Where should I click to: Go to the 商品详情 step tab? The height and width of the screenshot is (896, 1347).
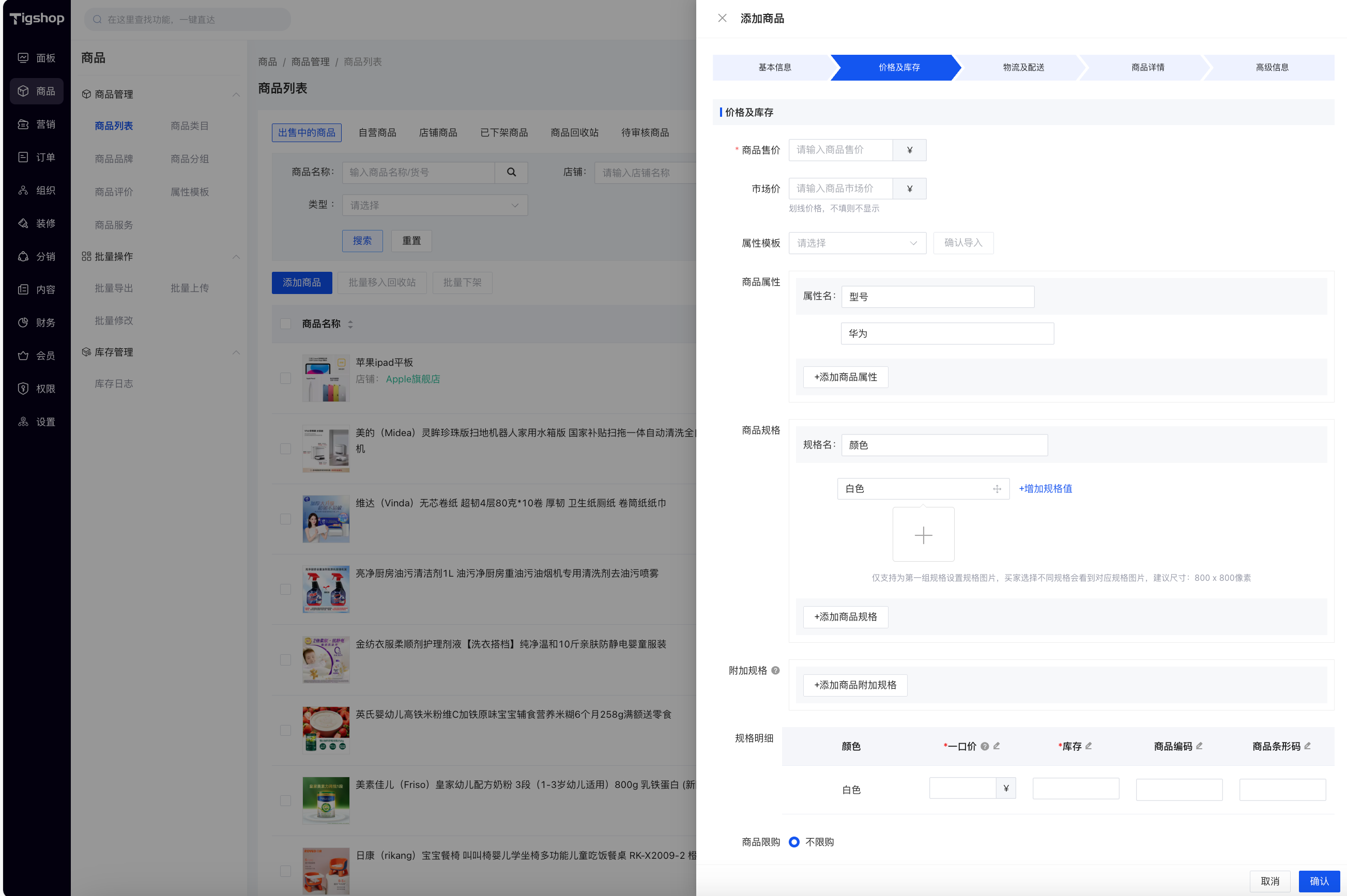[x=1147, y=67]
